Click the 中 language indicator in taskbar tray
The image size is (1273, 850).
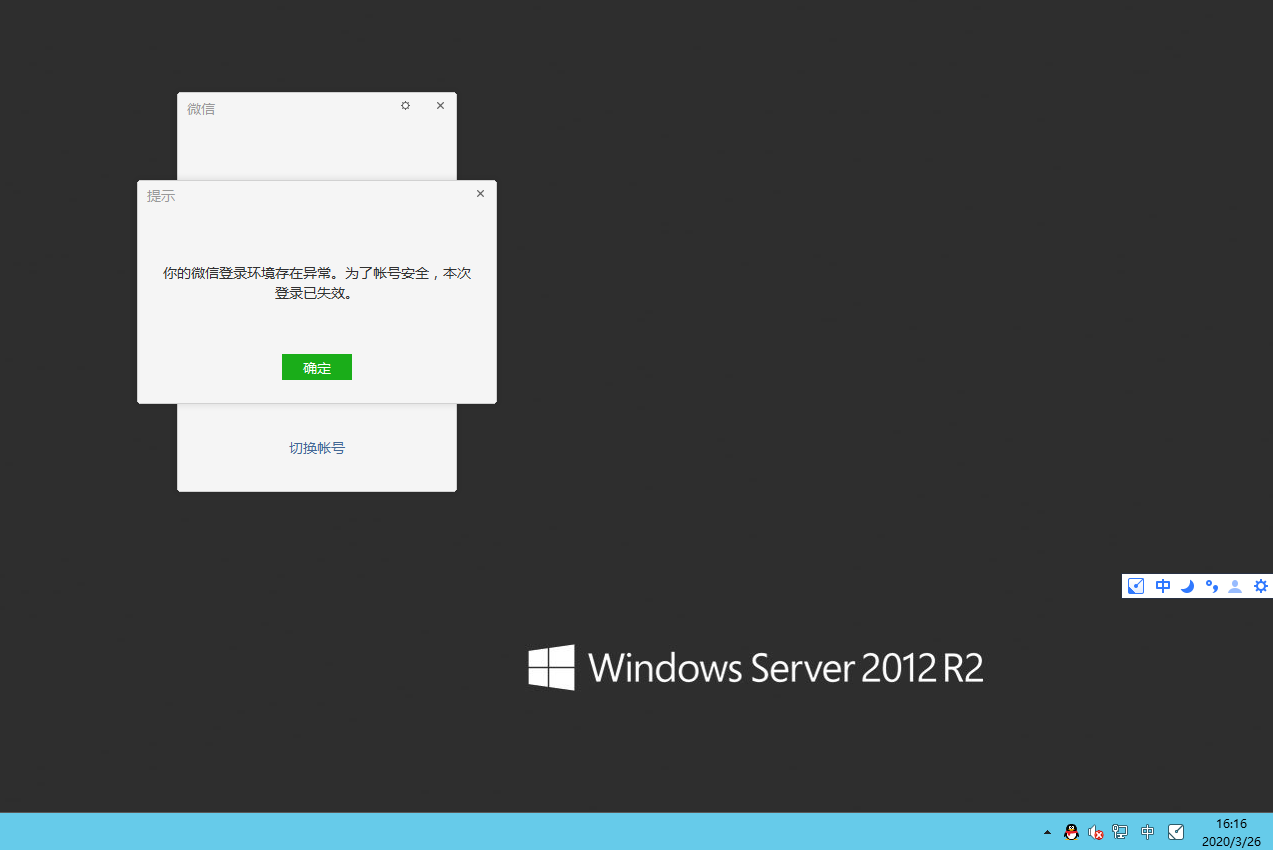(1147, 832)
